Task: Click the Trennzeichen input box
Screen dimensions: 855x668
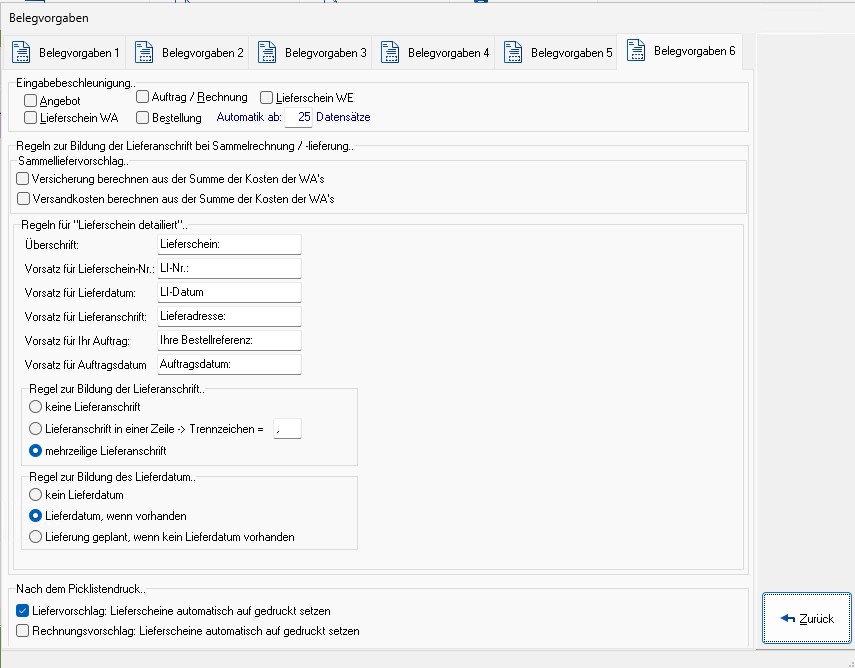Action: 287,429
